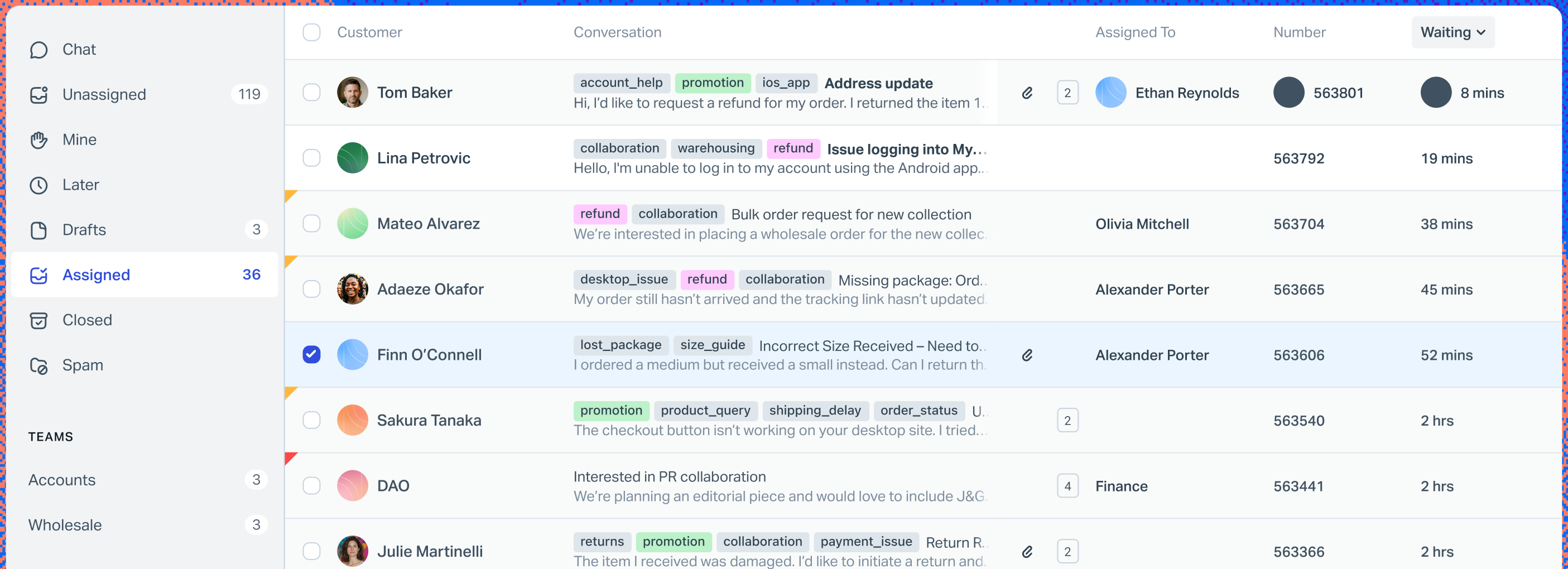Click the pink refund tag in Mateo Alvarez's row
This screenshot has width=1568, height=569.
tap(599, 214)
